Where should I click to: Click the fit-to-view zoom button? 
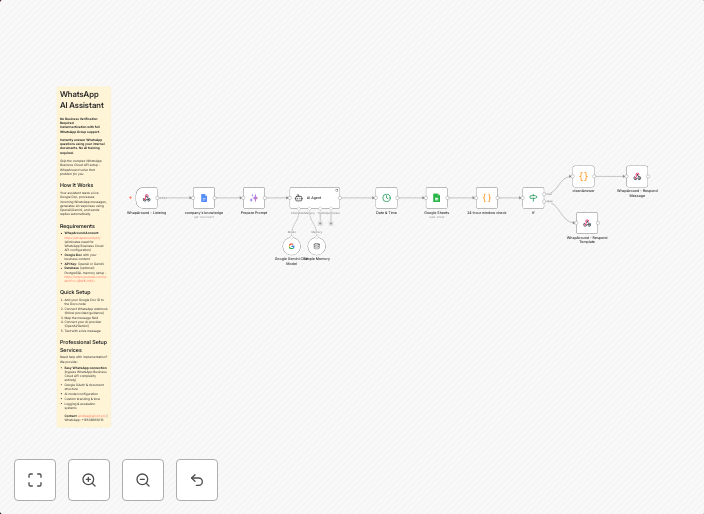tap(35, 480)
